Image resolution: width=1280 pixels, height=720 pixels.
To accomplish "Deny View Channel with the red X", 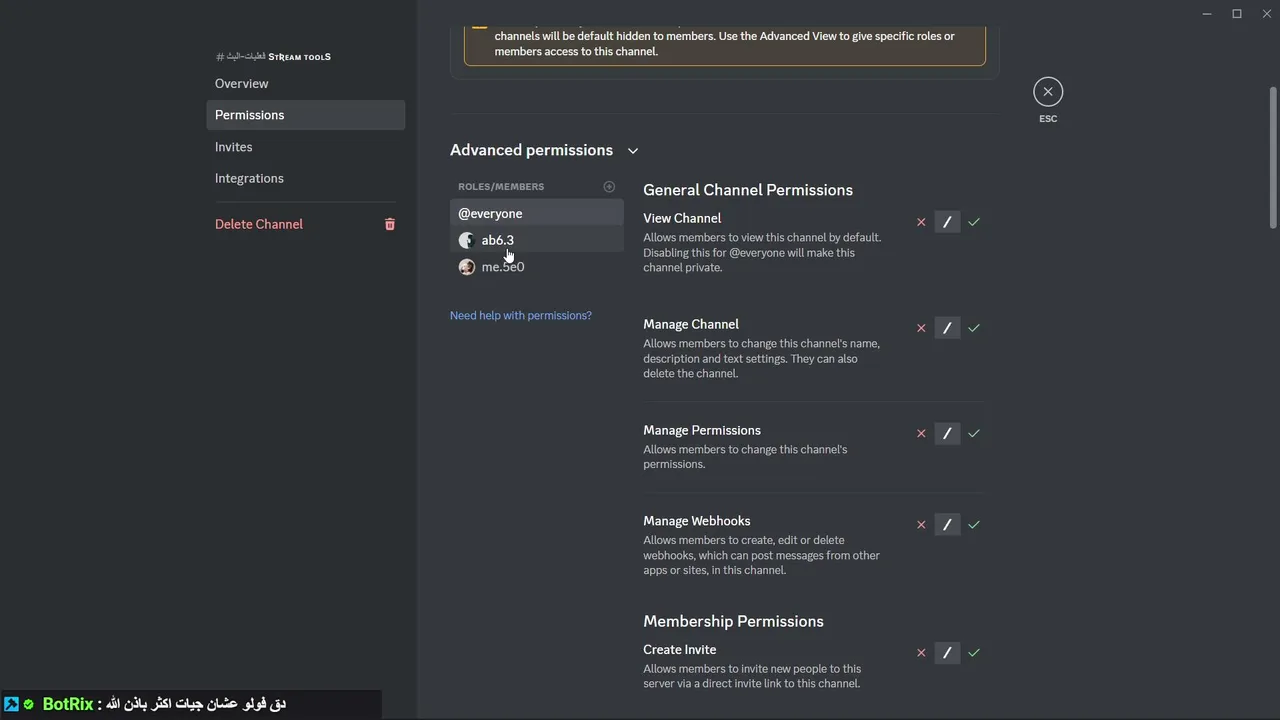I will [x=921, y=222].
